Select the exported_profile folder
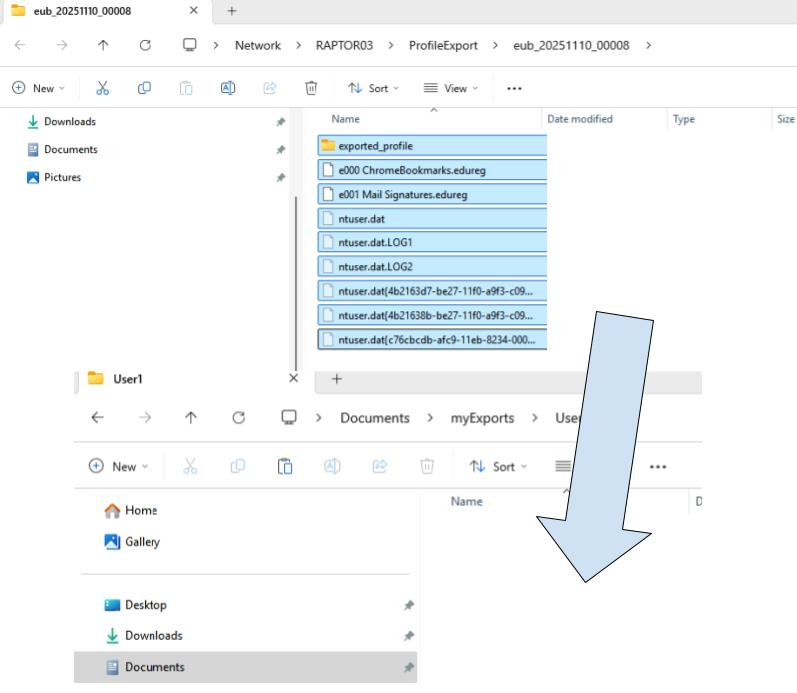Image resolution: width=797 pixels, height=693 pixels. click(x=375, y=146)
